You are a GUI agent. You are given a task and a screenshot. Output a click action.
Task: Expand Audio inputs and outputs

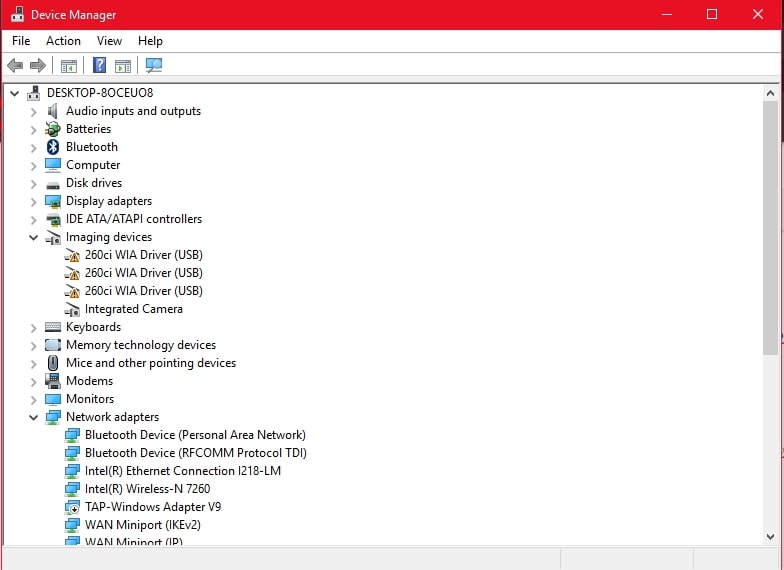[34, 112]
